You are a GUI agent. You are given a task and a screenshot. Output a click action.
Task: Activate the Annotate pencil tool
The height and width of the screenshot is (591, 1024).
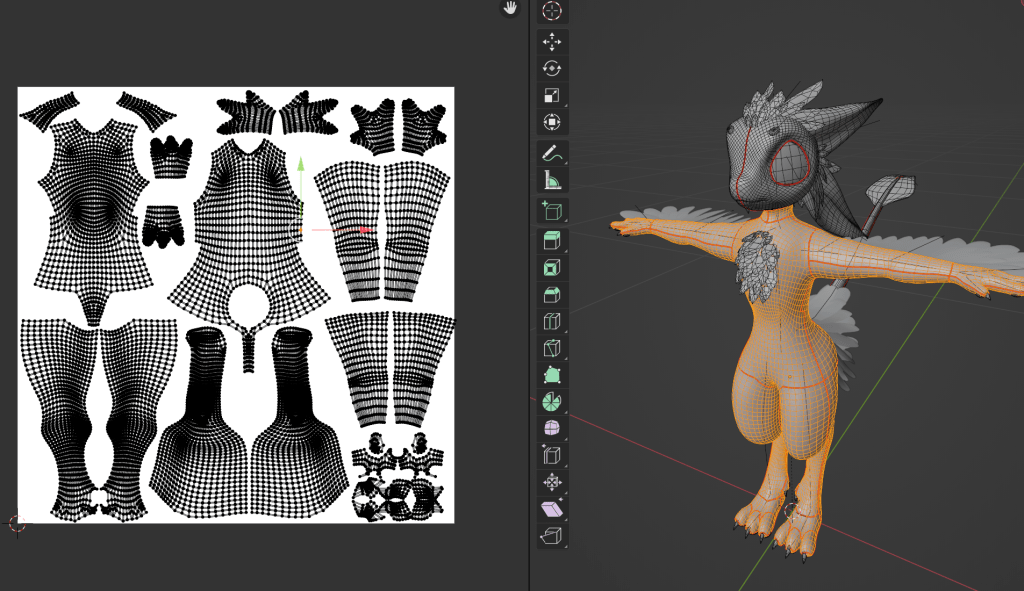(x=552, y=154)
